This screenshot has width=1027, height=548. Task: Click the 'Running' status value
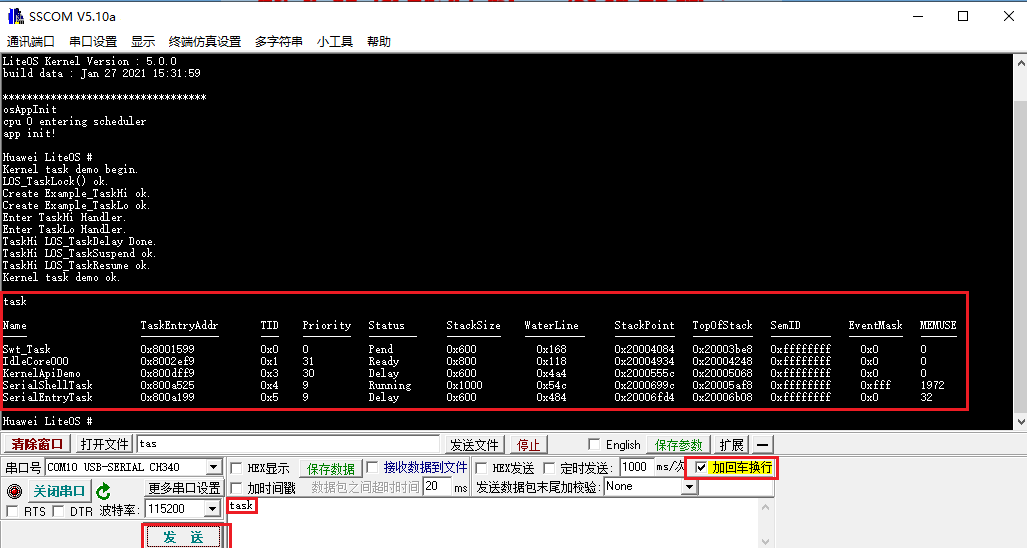coord(390,386)
